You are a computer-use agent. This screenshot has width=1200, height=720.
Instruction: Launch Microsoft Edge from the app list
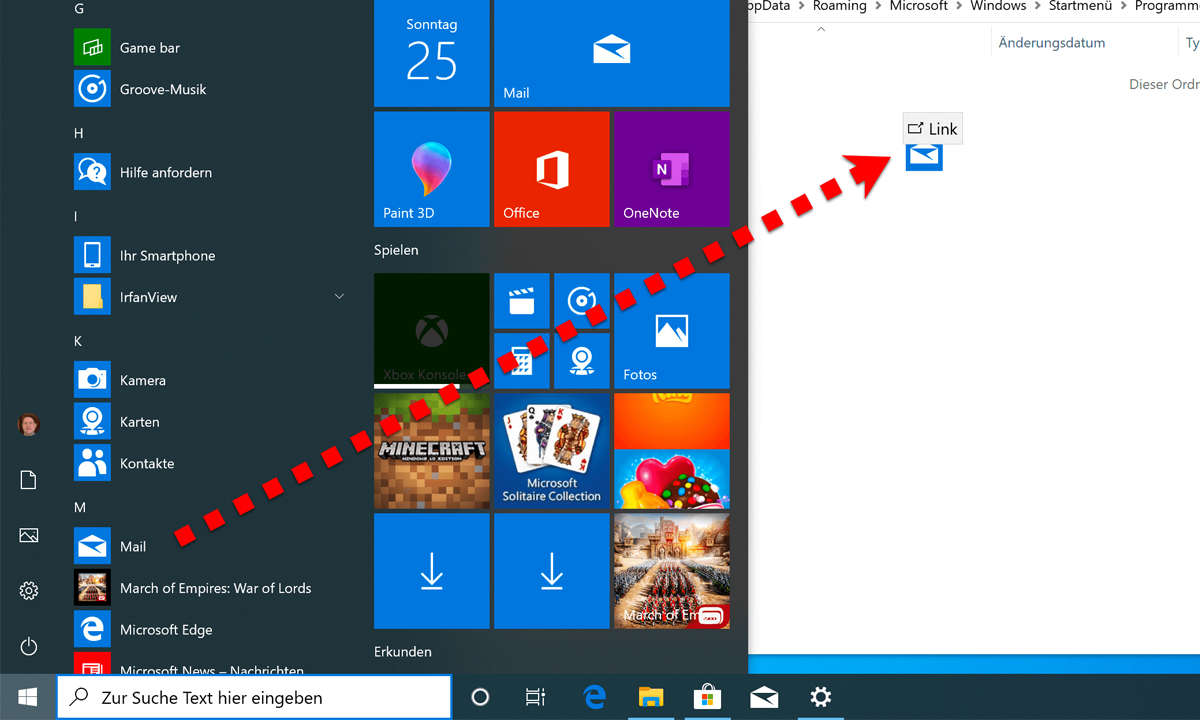coord(210,630)
